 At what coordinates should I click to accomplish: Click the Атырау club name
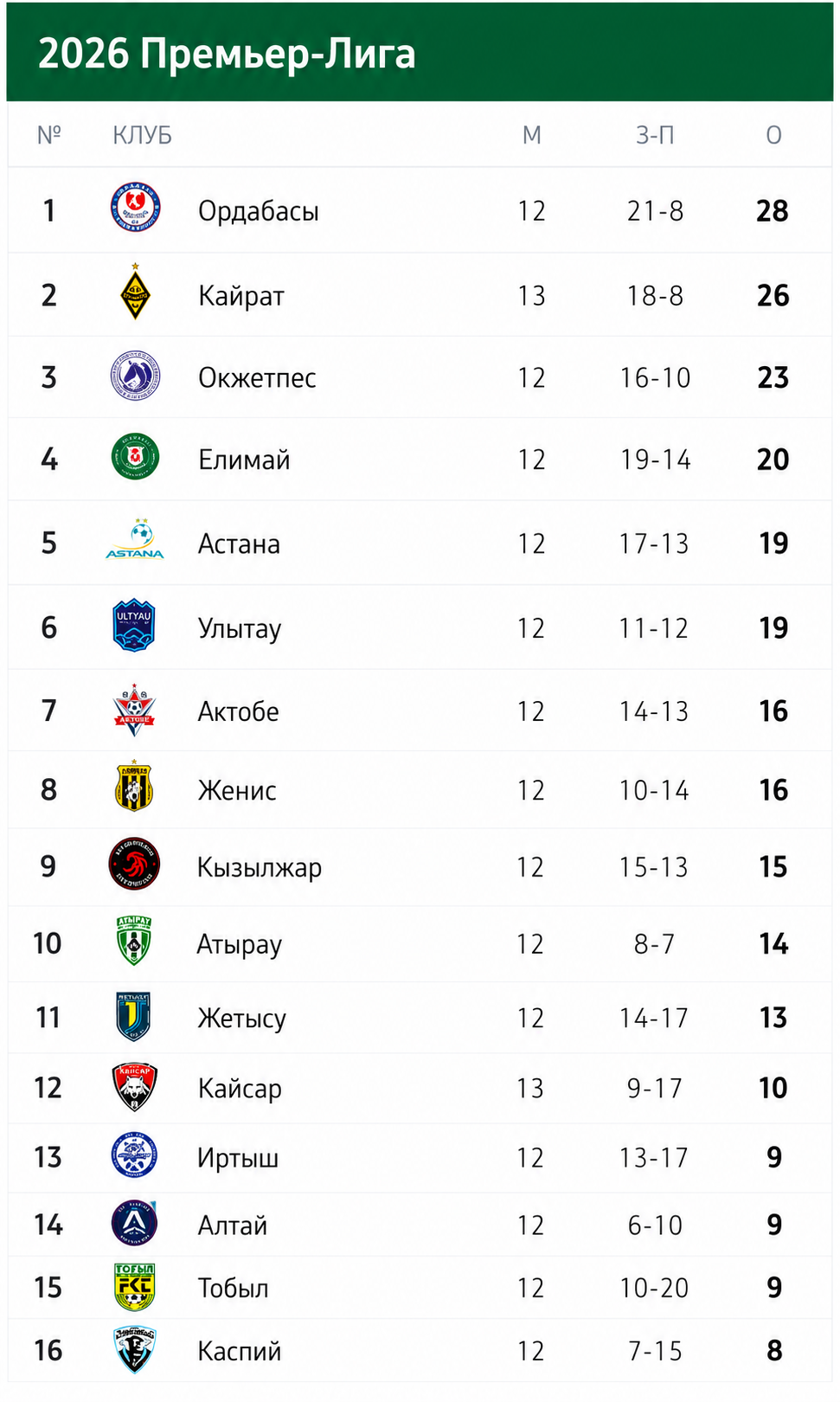(x=240, y=944)
